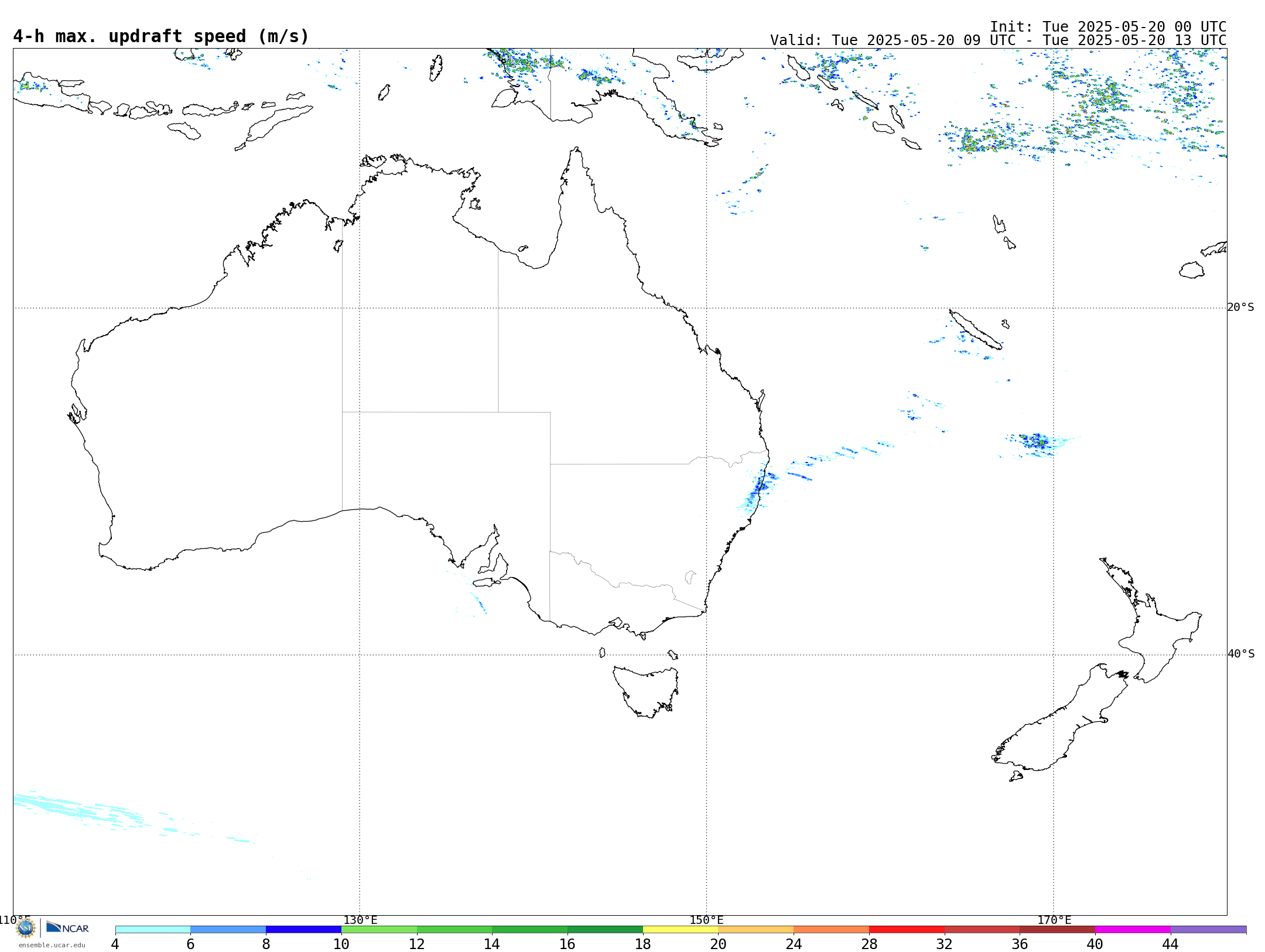Click the dark blue 8-10 colorbar swatch
Viewport: 1265px width, 952px height.
pos(303,930)
